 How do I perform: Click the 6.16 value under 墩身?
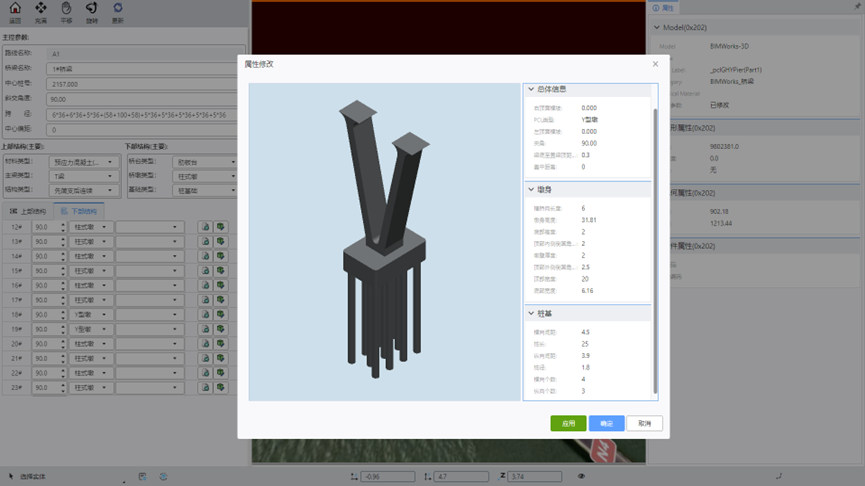pos(587,291)
